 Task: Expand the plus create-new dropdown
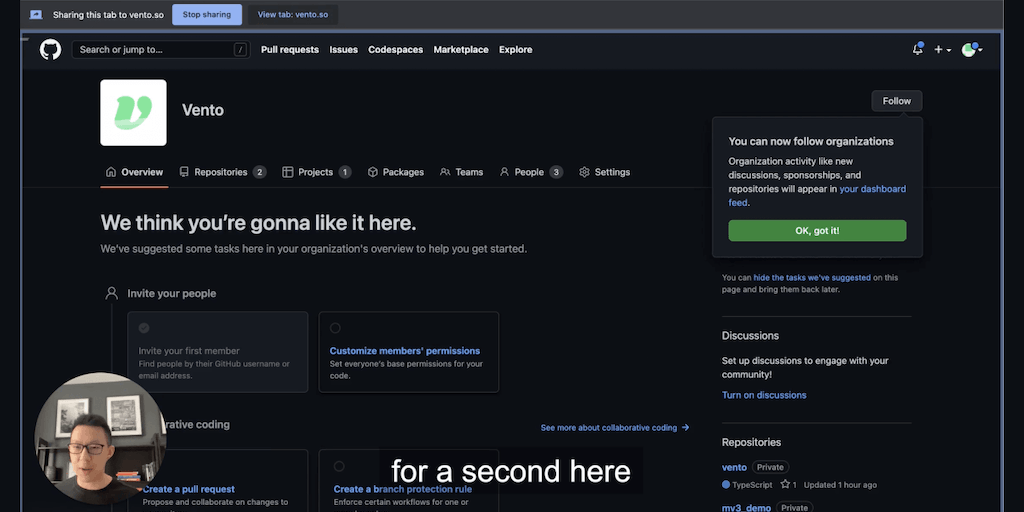[x=942, y=49]
